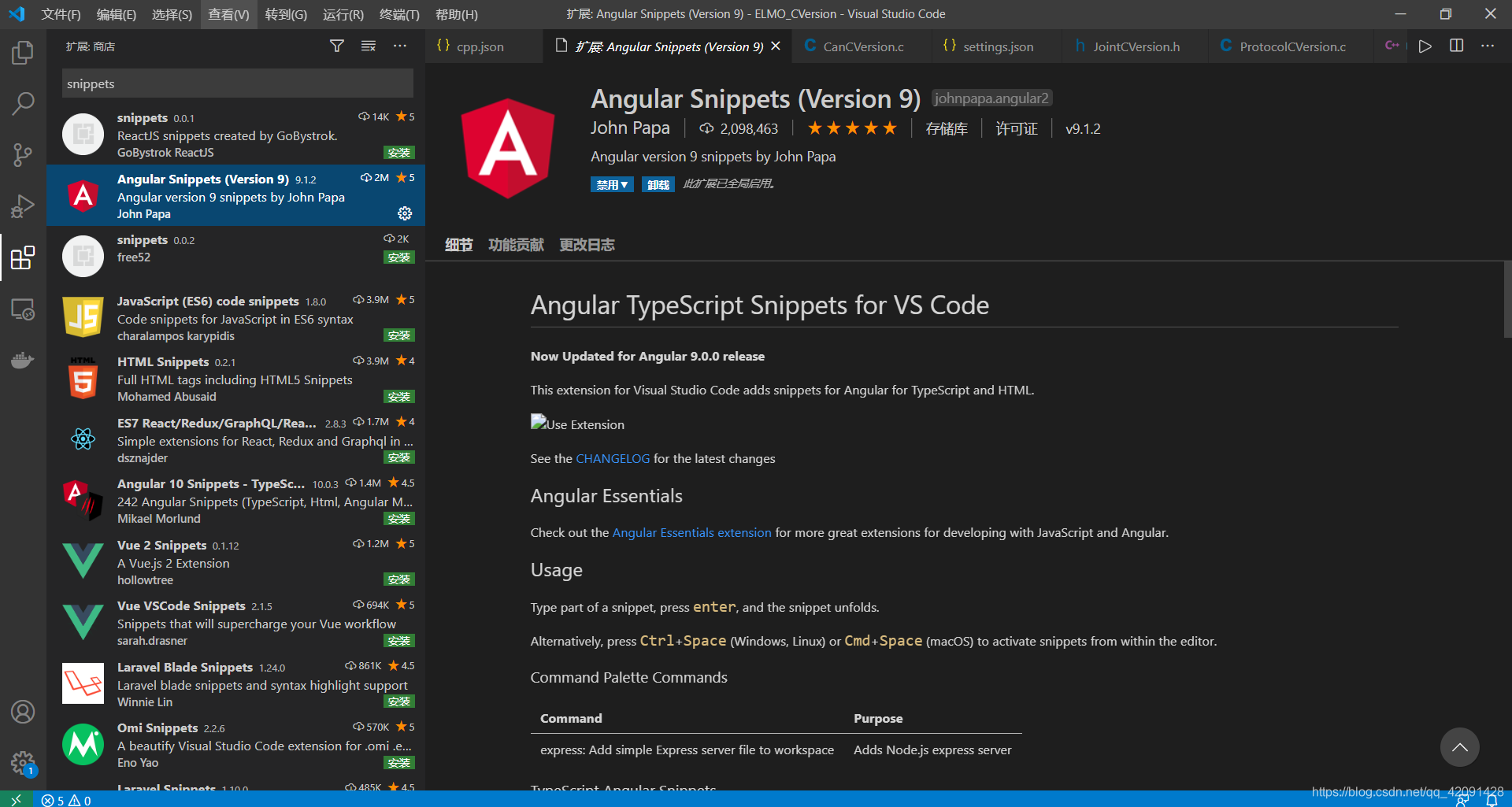1512x807 pixels.
Task: Install JavaScript (ES6) code snippets
Action: tap(399, 335)
